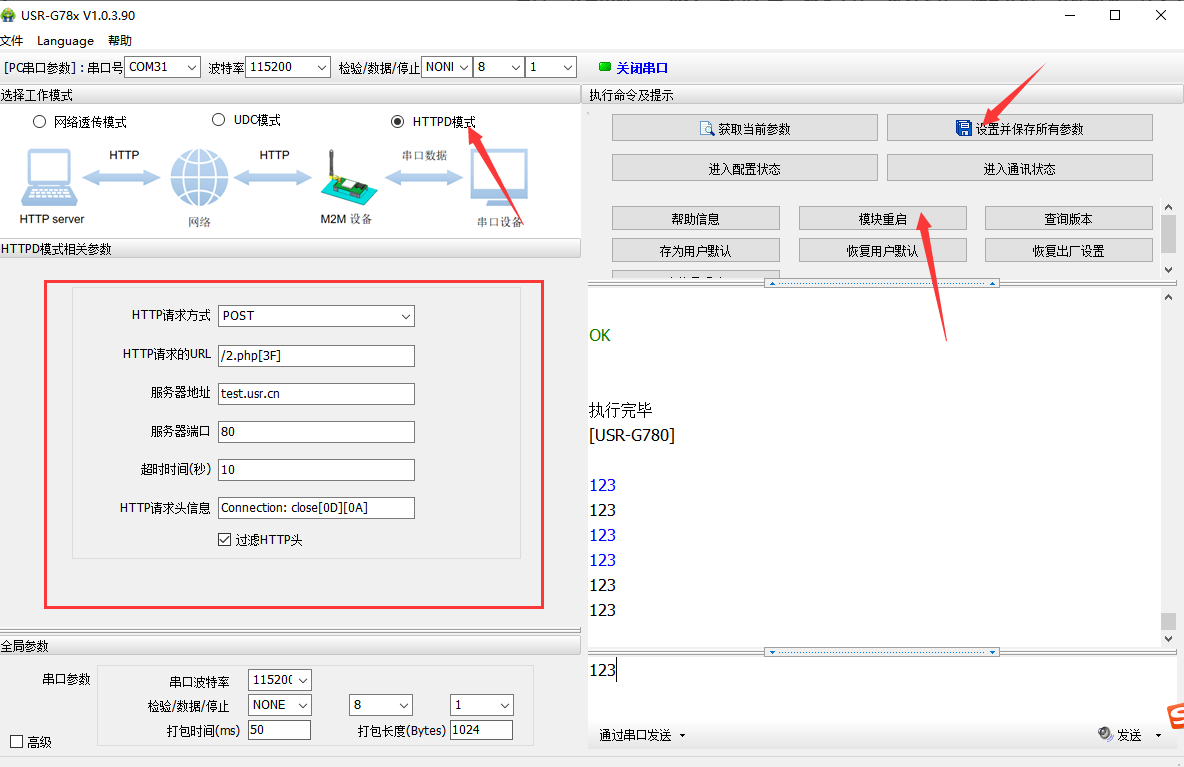Click the 进入配置状态 button
The height and width of the screenshot is (767, 1184).
tap(744, 168)
